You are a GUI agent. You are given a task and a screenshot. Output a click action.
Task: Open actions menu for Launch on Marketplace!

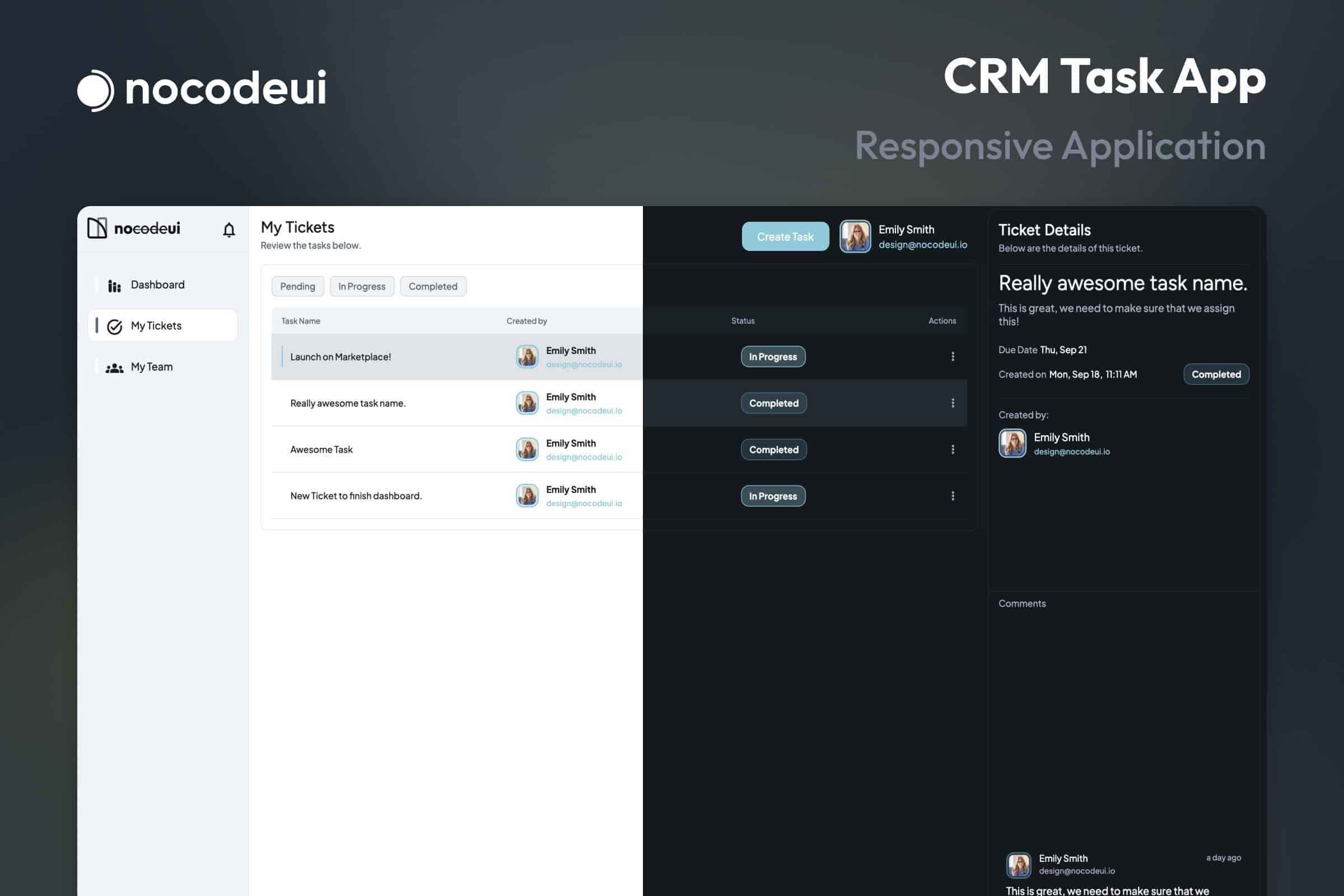pos(953,356)
